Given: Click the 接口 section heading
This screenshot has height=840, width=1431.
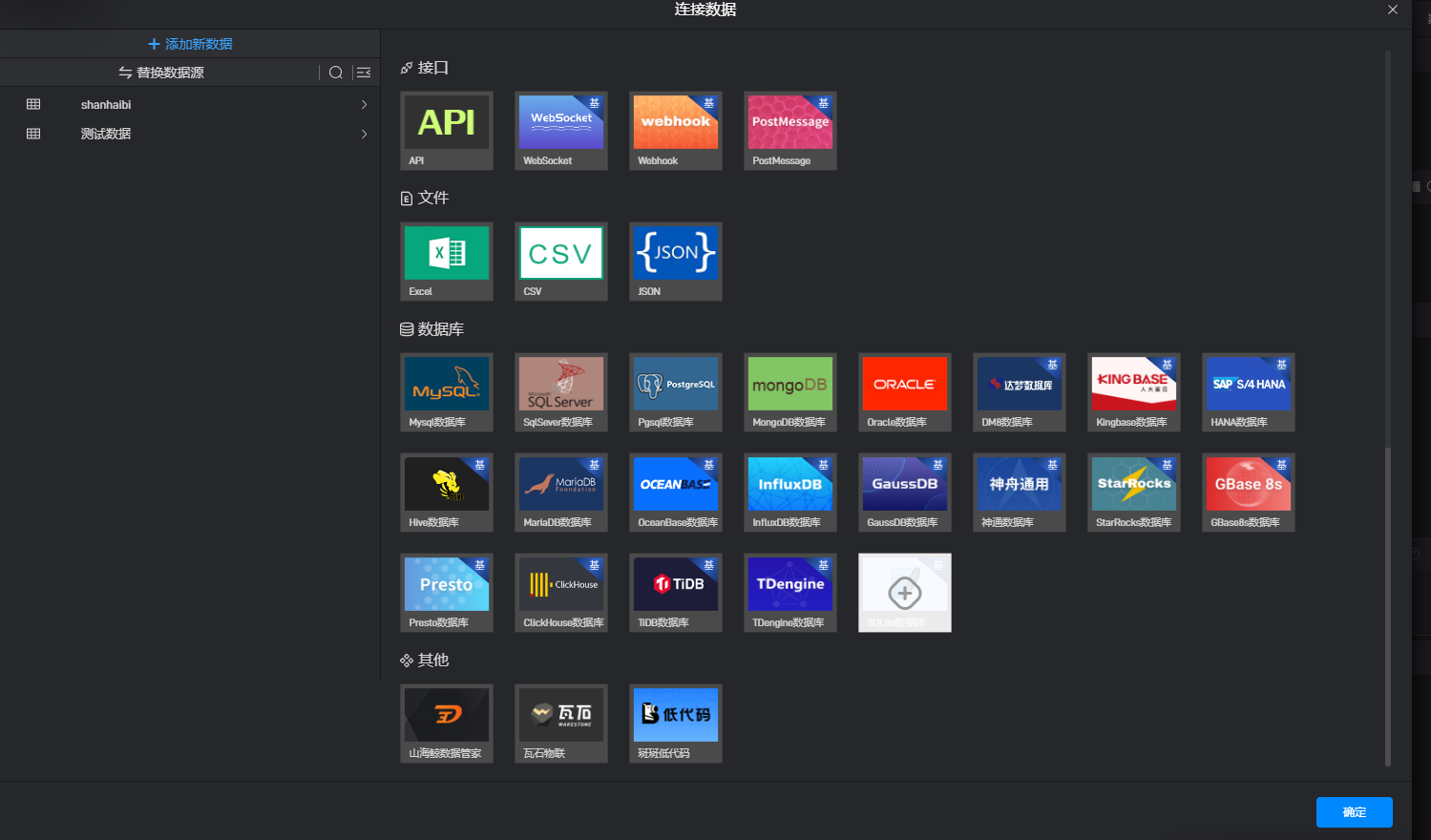Looking at the screenshot, I should click(x=425, y=68).
